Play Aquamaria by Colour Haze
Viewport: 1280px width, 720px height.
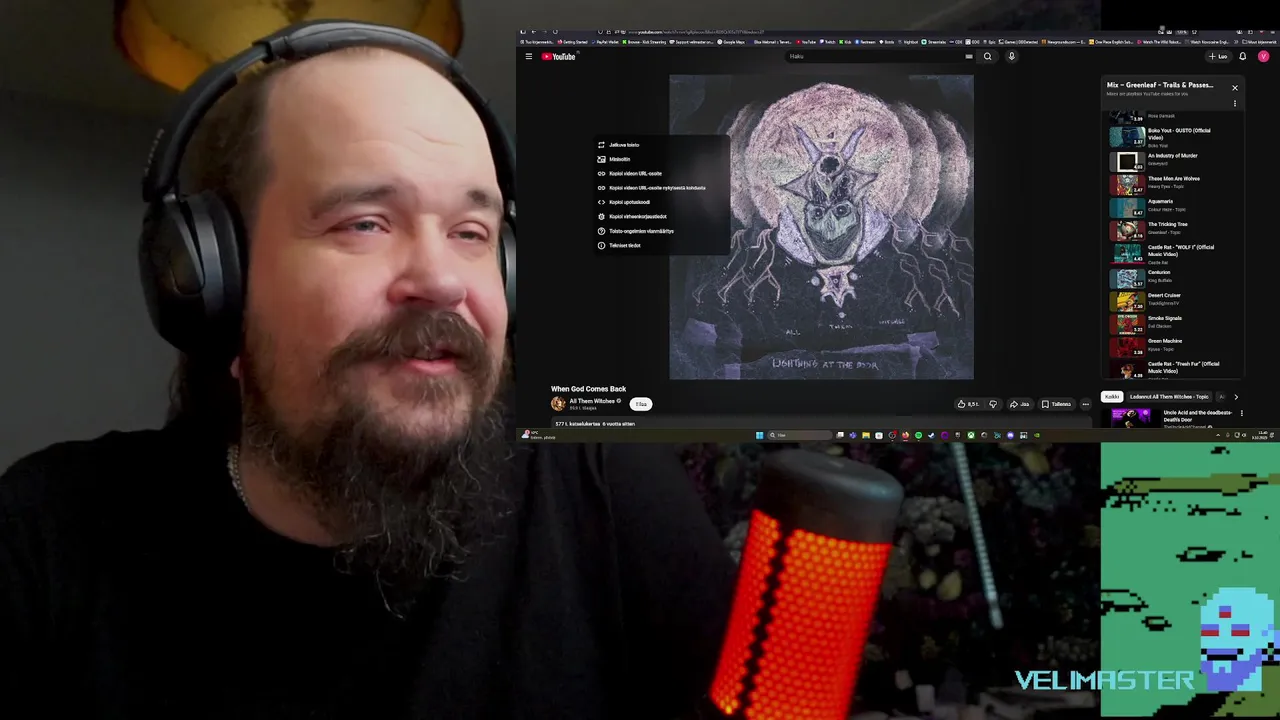tap(1174, 206)
